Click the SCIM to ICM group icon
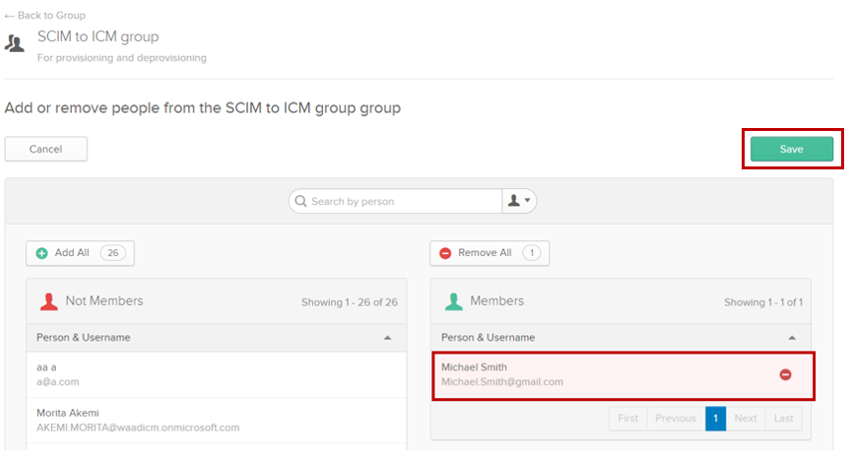Viewport: 854px width, 457px height. pyautogui.click(x=15, y=43)
